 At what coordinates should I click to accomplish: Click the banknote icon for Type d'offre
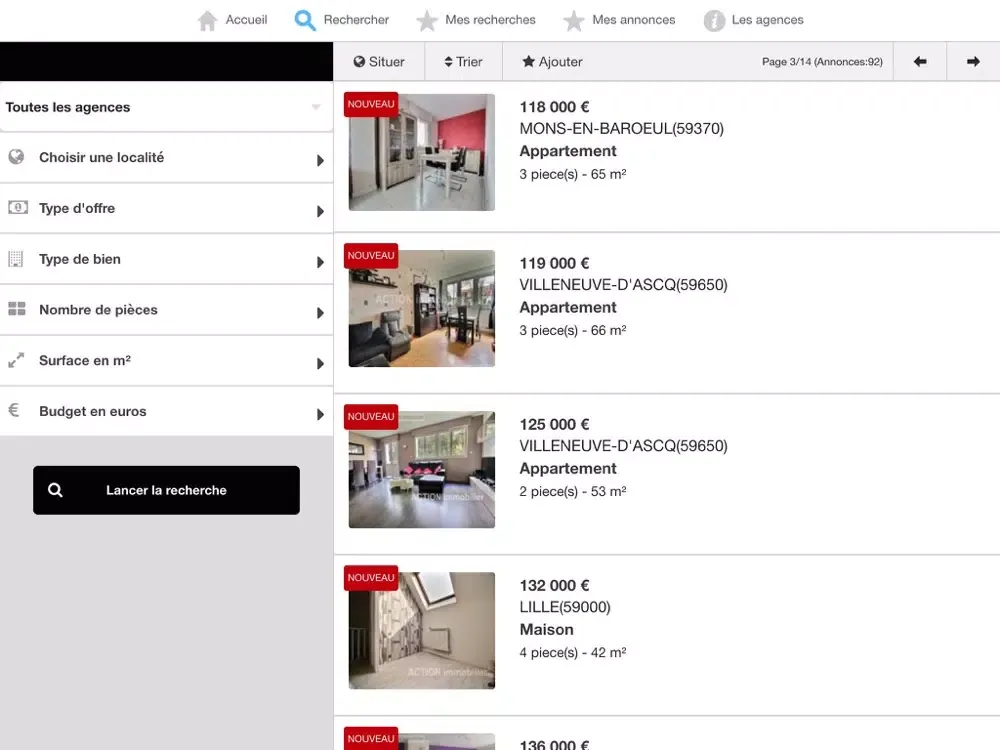[x=17, y=208]
